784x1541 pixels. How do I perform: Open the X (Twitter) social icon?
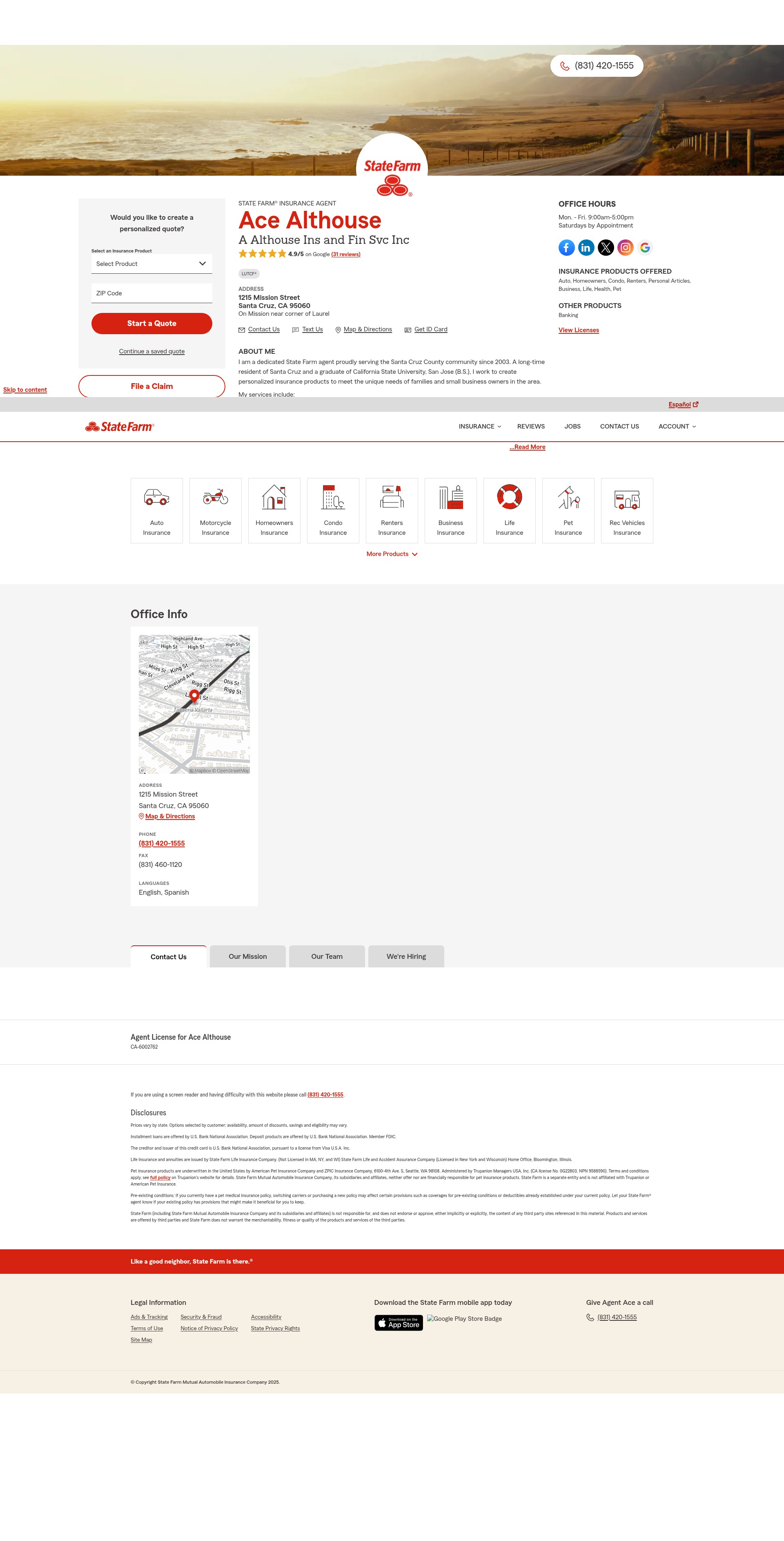pyautogui.click(x=606, y=247)
